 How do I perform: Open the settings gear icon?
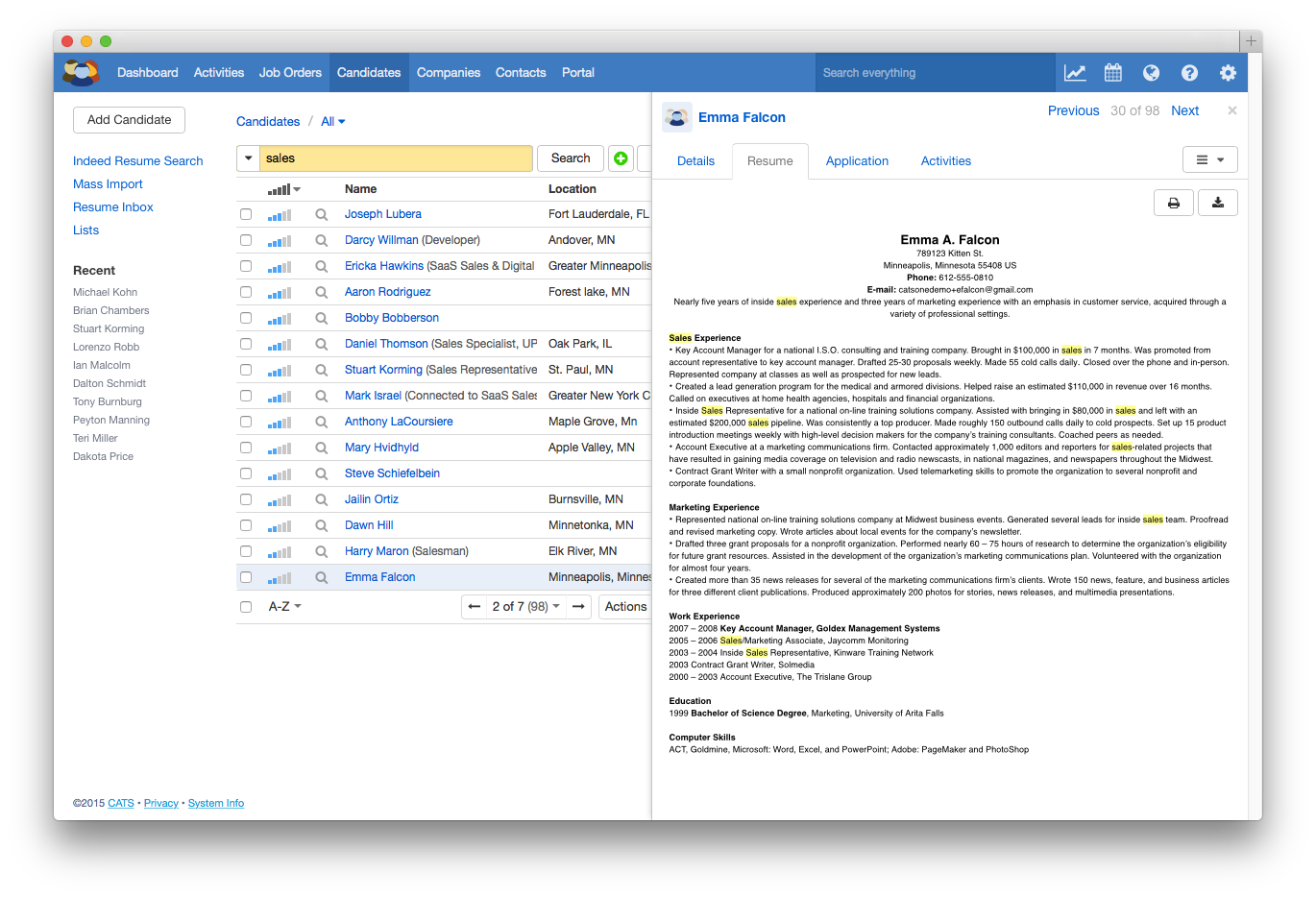1228,72
